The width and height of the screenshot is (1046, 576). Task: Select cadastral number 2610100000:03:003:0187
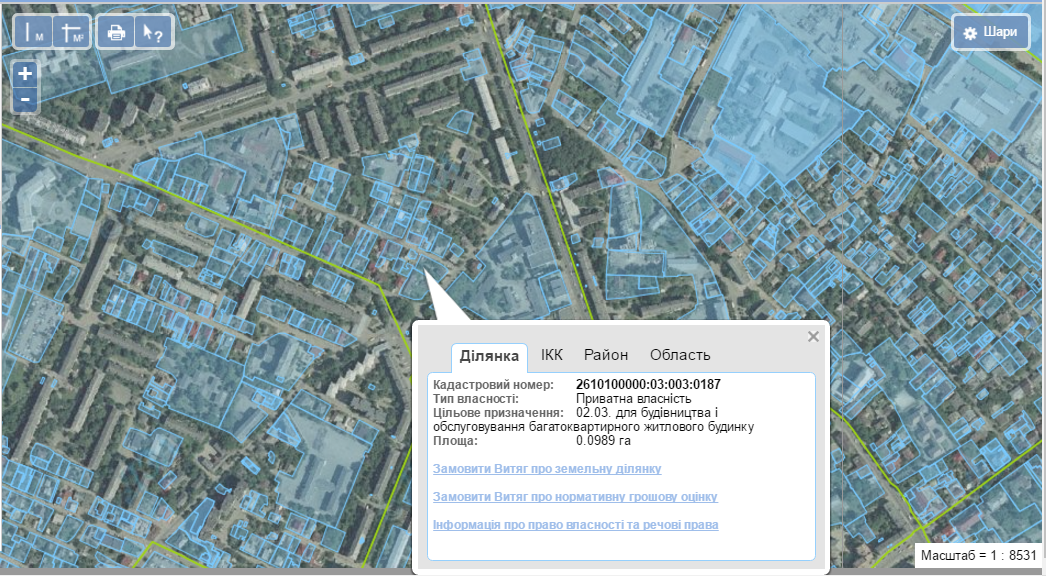pos(648,384)
